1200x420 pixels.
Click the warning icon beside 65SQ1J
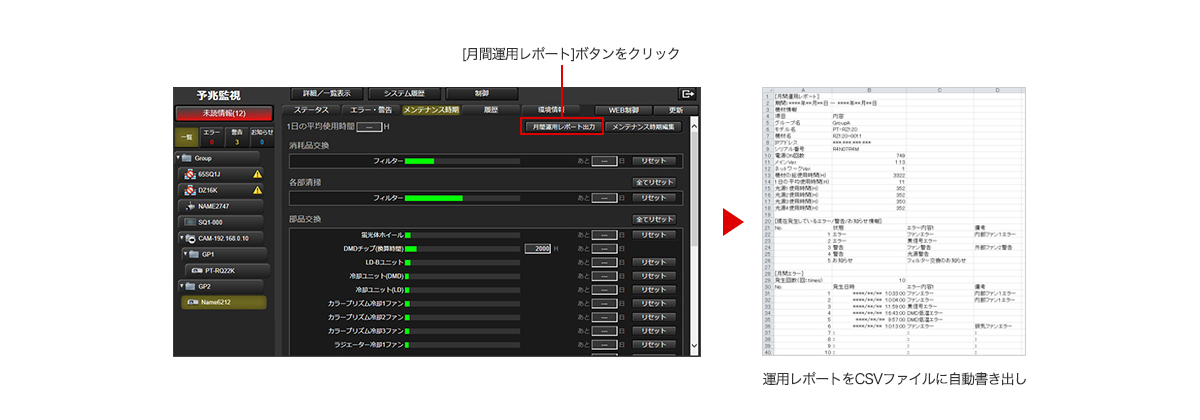click(x=257, y=174)
